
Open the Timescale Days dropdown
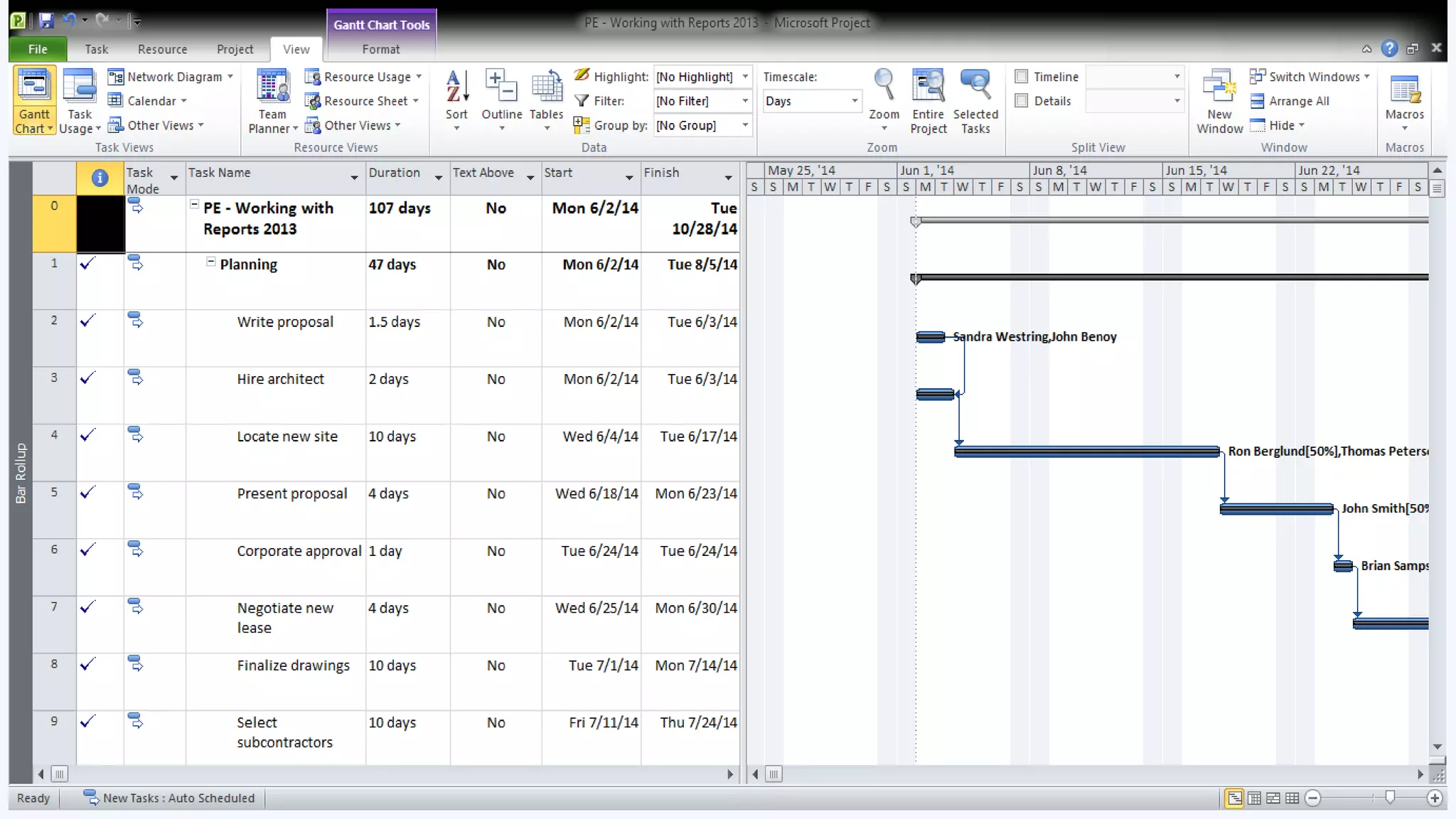coord(854,101)
